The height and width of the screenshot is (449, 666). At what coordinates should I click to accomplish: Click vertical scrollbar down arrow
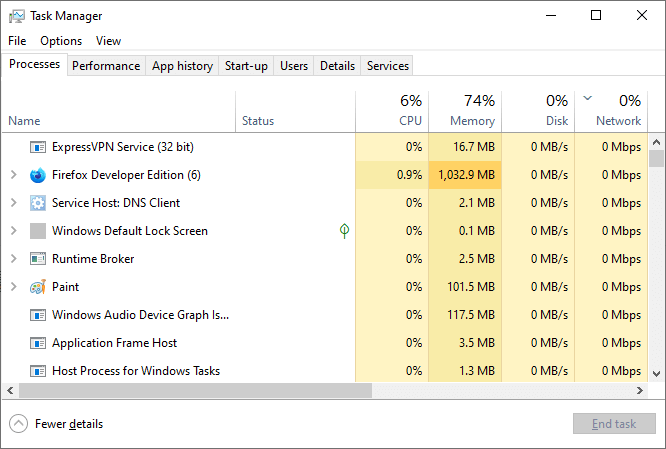657,373
